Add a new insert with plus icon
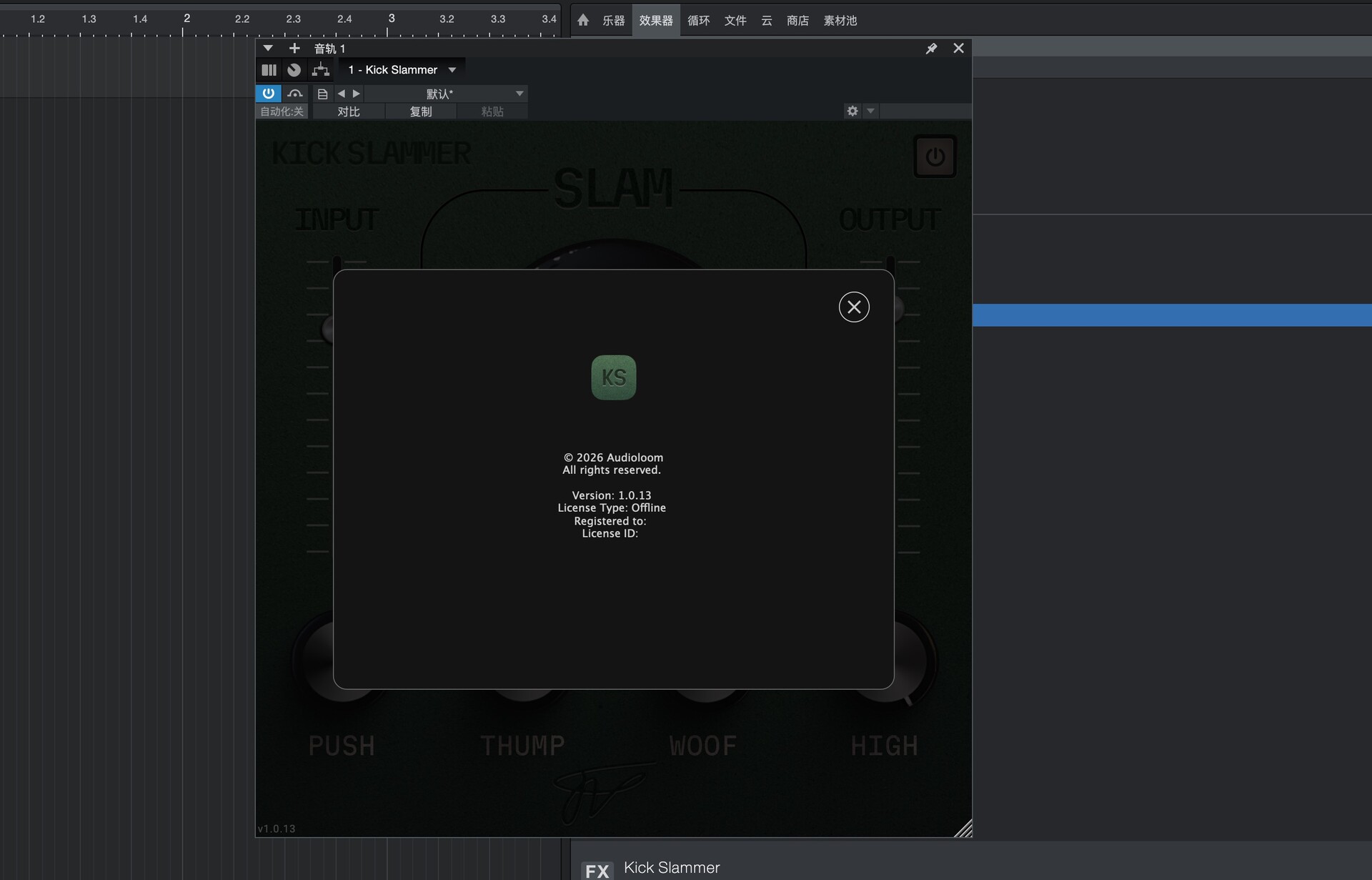Viewport: 1372px width, 880px height. coord(294,49)
